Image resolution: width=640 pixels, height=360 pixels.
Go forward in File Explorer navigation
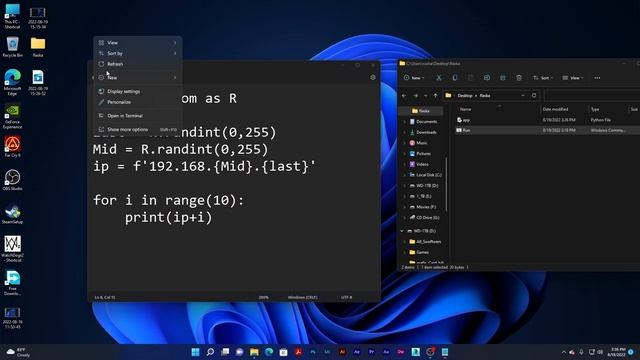coord(416,96)
